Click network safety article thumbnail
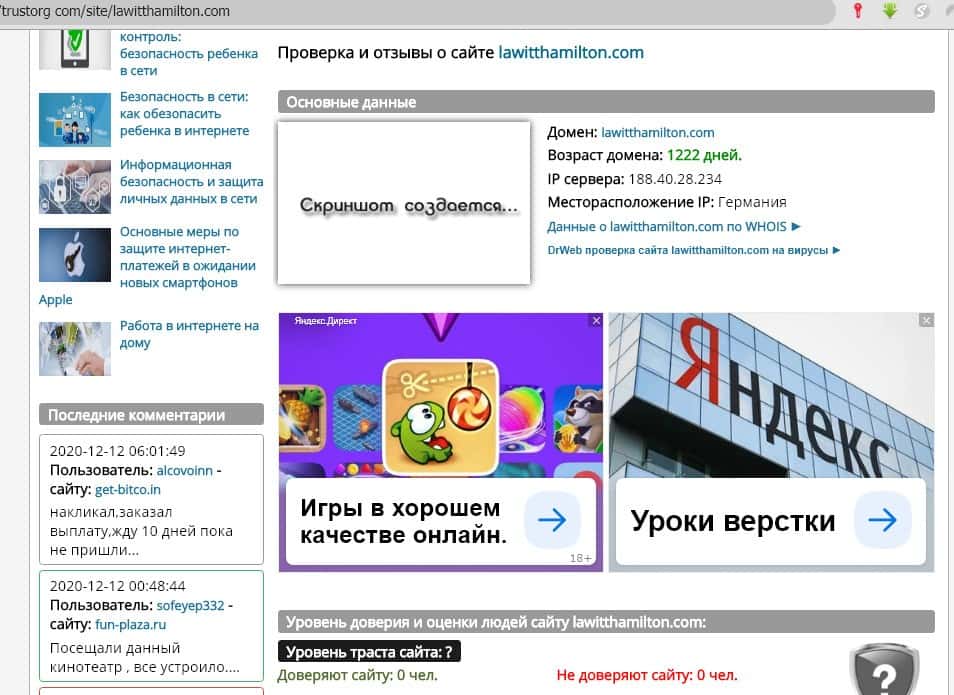The height and width of the screenshot is (695, 954). pyautogui.click(x=75, y=119)
